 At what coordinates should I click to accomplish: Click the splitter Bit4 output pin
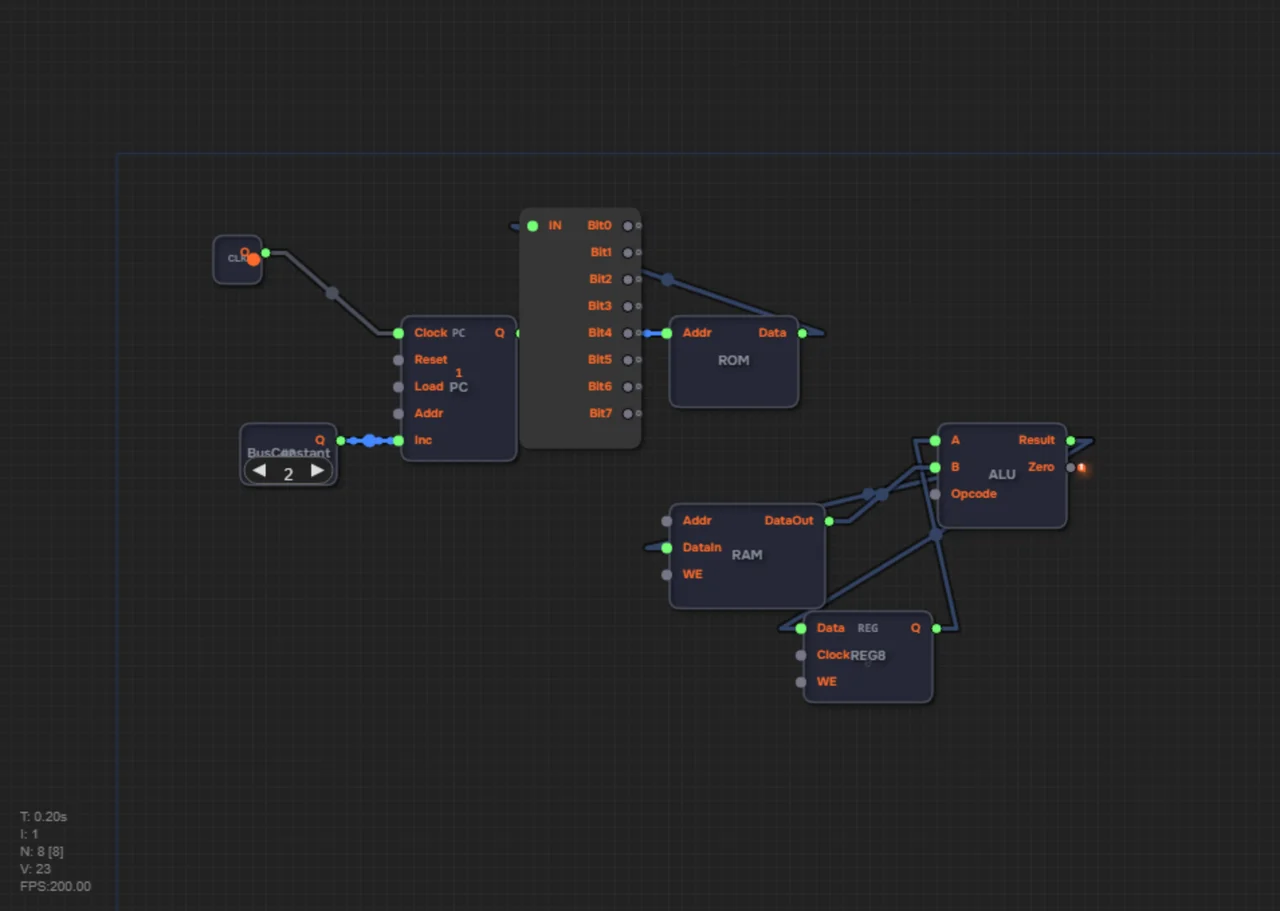tap(628, 333)
